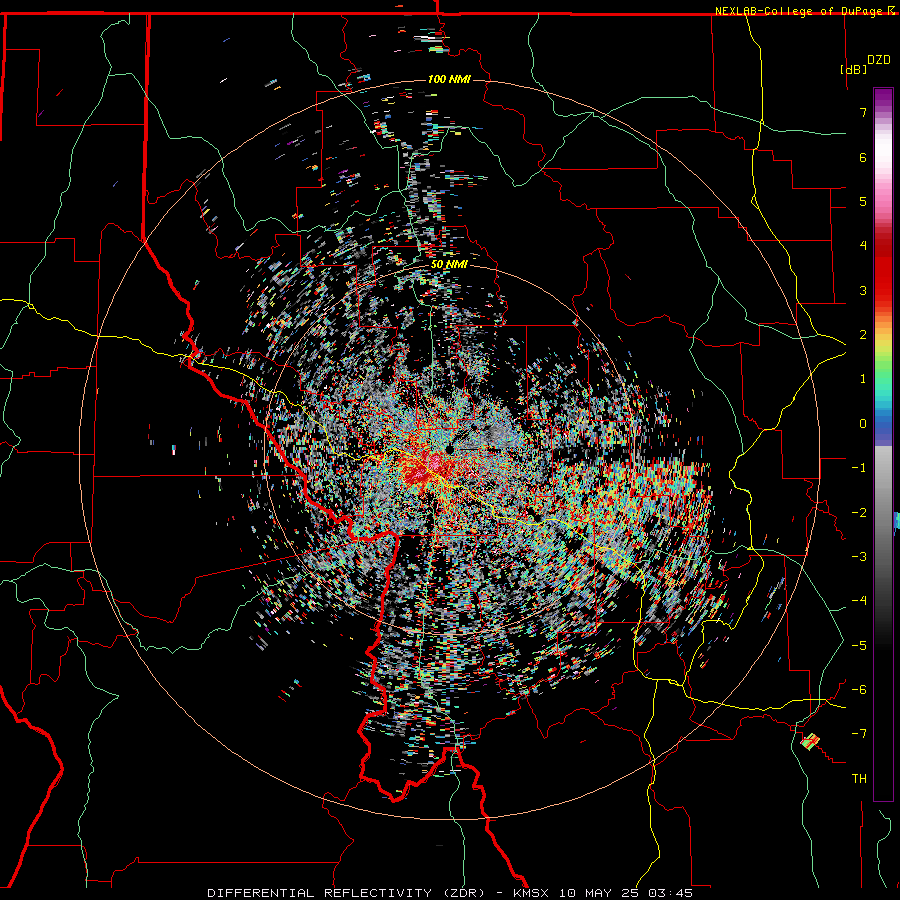Click the 2 value on the color scale
The image size is (900, 900).
coord(863,335)
